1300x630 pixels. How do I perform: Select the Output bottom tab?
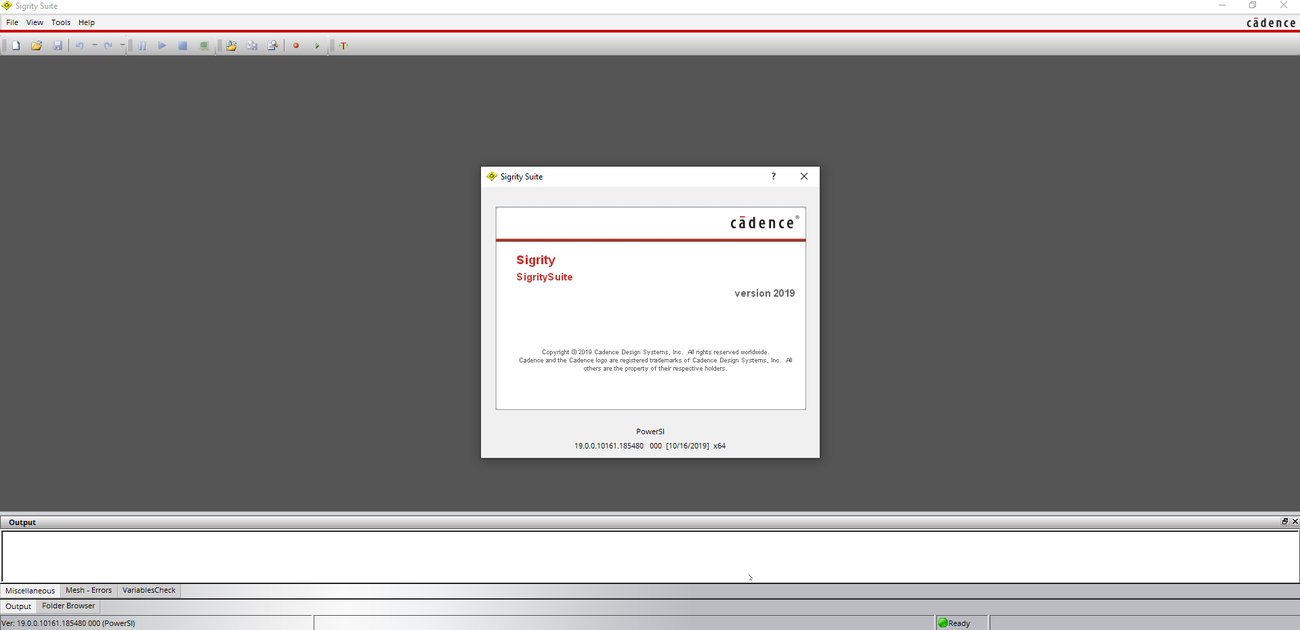pos(18,606)
